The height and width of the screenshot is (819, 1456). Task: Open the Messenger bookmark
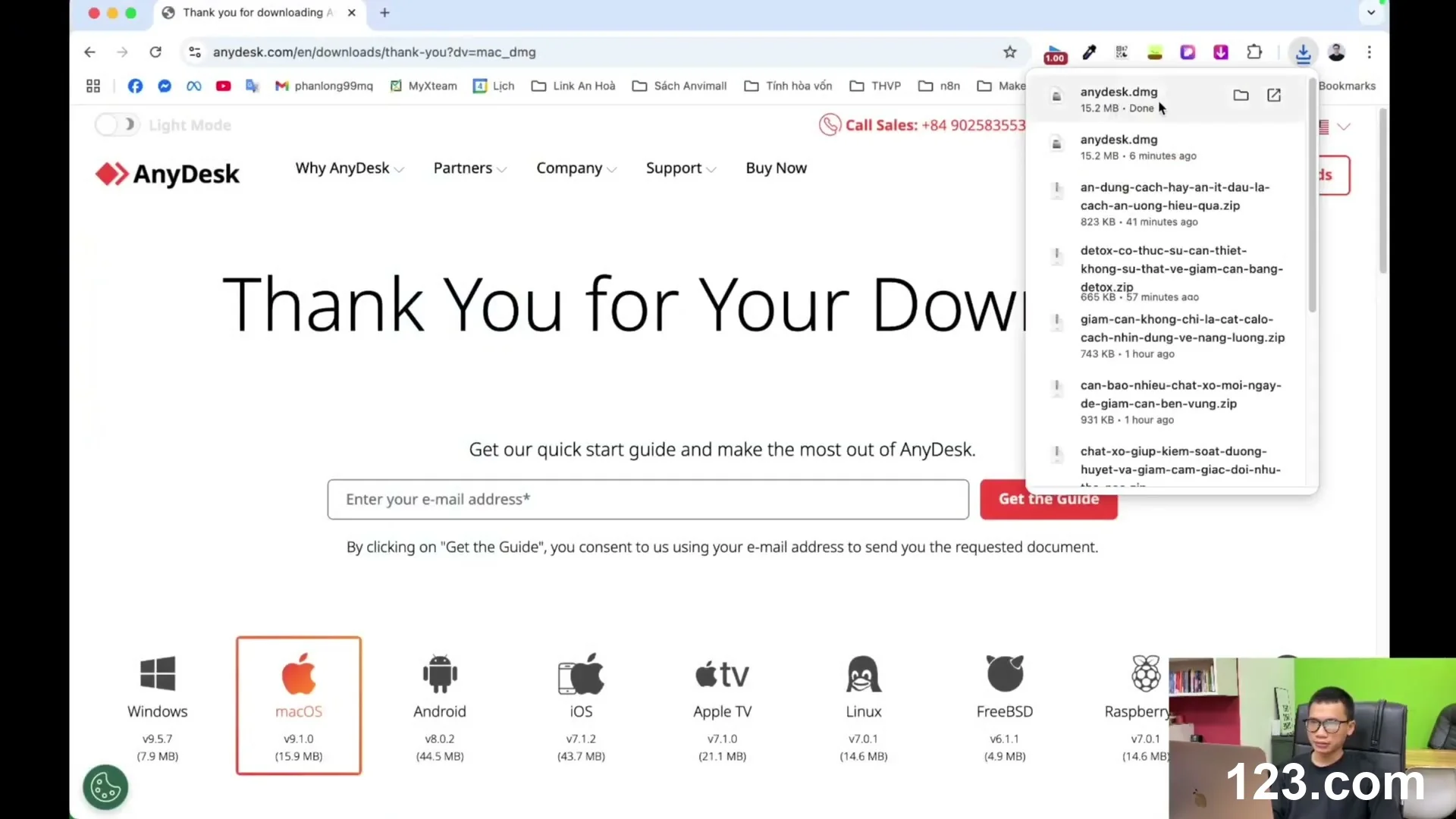tap(165, 86)
